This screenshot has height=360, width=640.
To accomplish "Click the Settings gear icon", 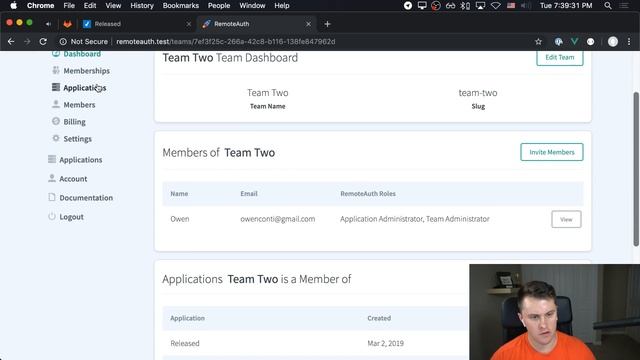I will pos(56,138).
